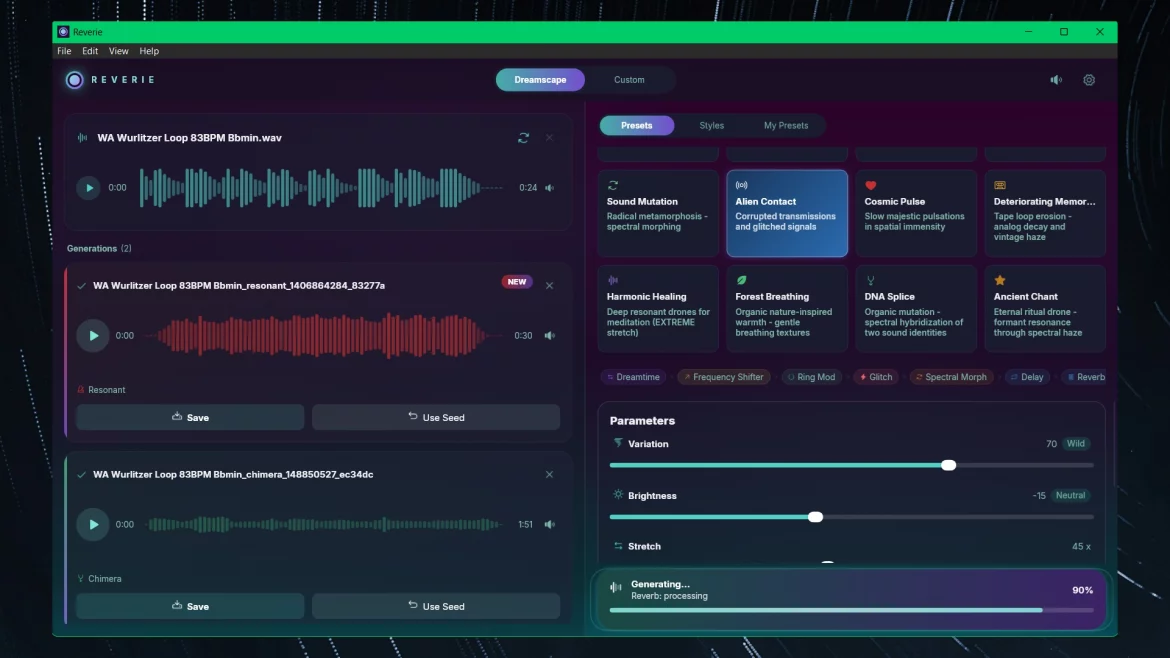Viewport: 1170px width, 658px height.
Task: Click Use Seed for the chimera generation
Action: 436,606
